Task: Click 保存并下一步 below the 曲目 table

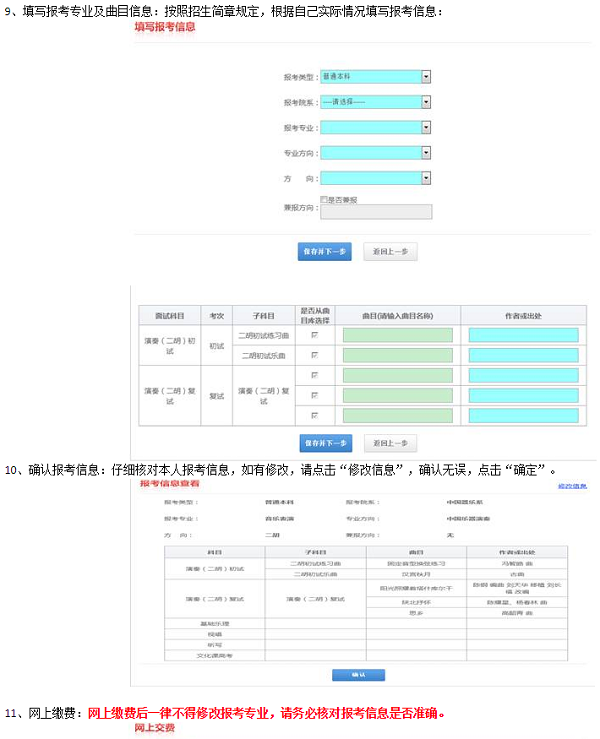Action: click(x=324, y=443)
